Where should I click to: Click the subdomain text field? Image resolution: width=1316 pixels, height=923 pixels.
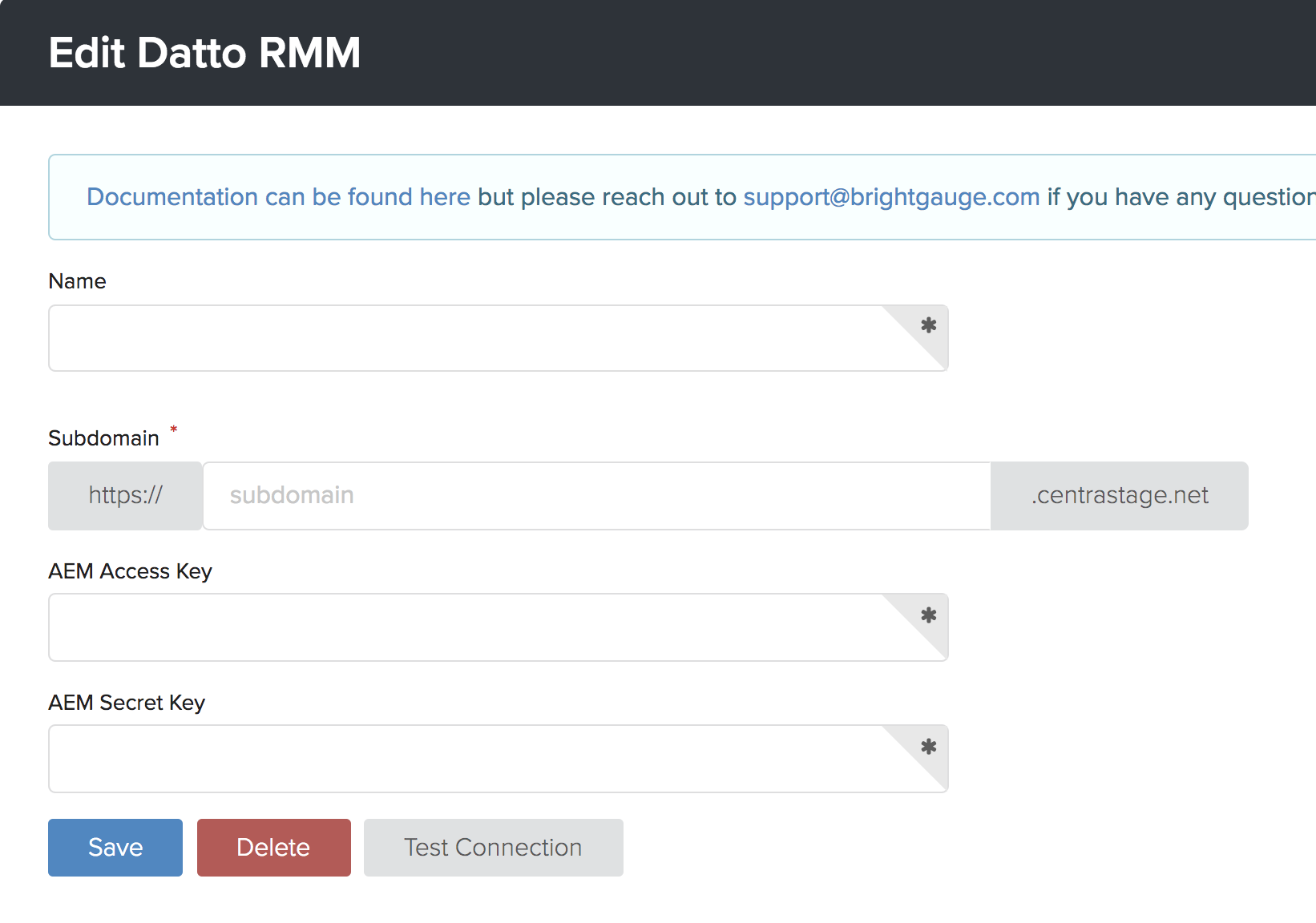click(x=597, y=495)
